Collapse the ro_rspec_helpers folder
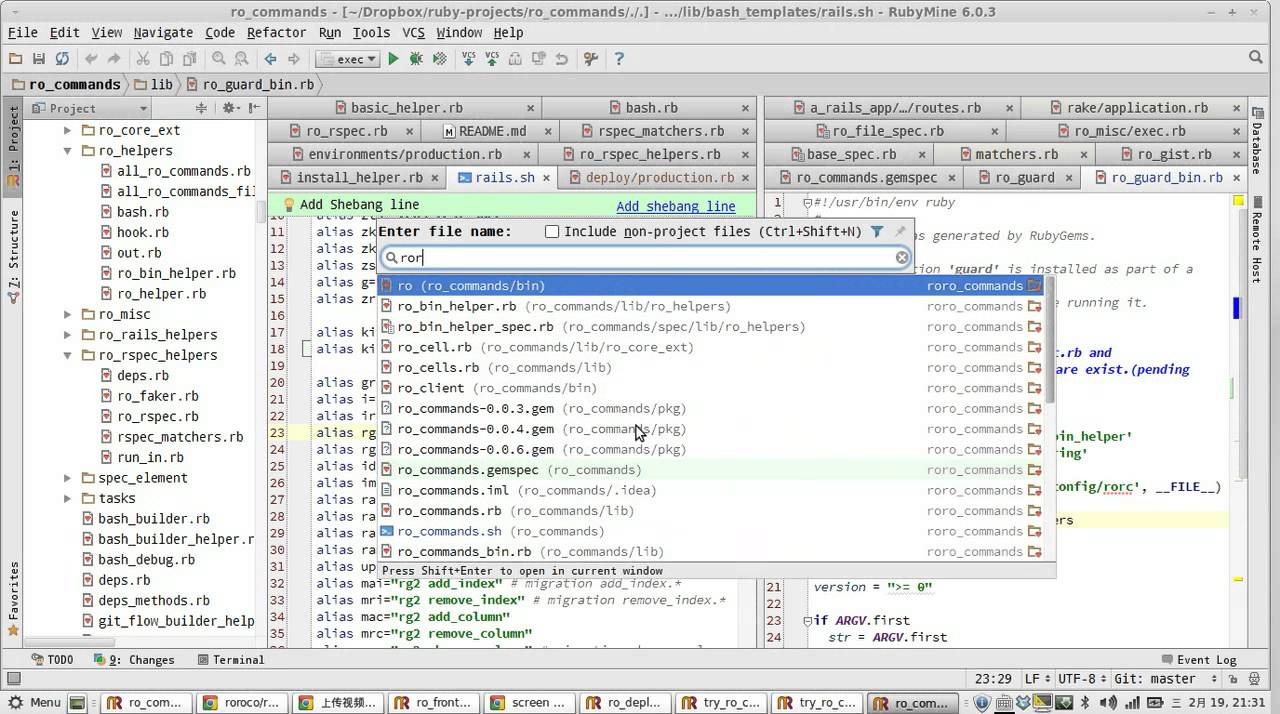The image size is (1280, 714). (x=68, y=355)
